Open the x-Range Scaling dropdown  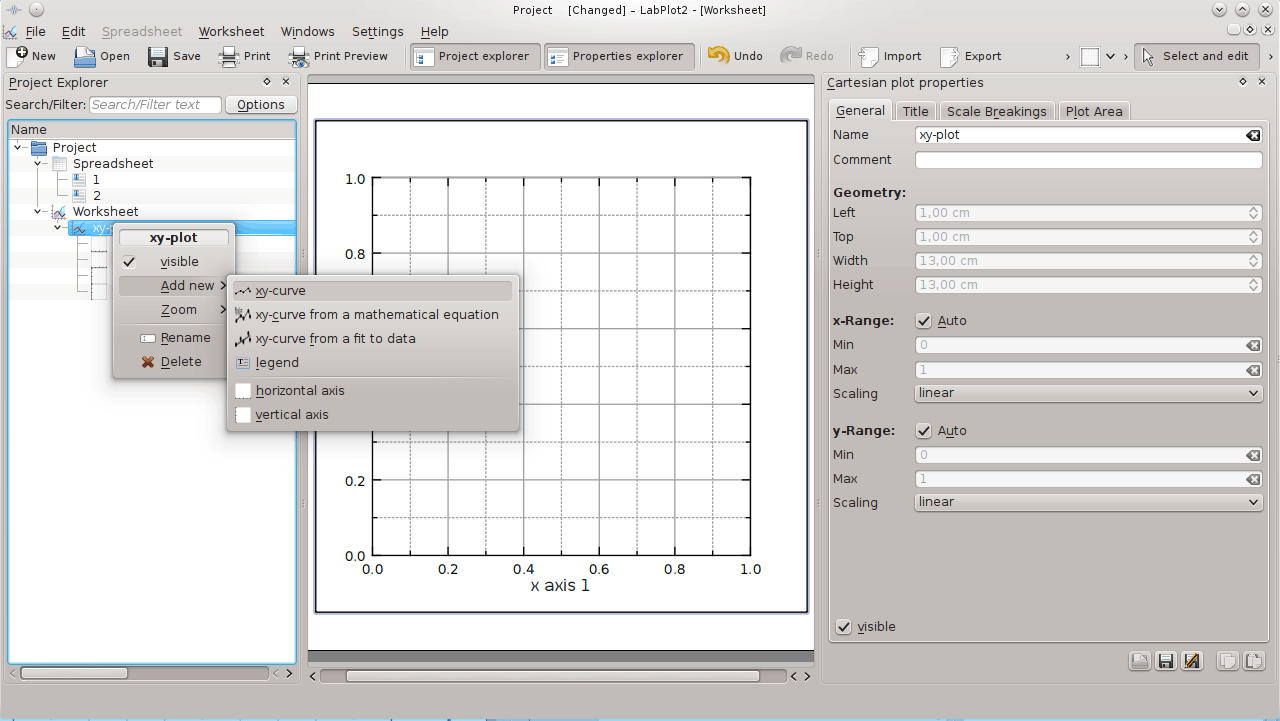pyautogui.click(x=1088, y=394)
